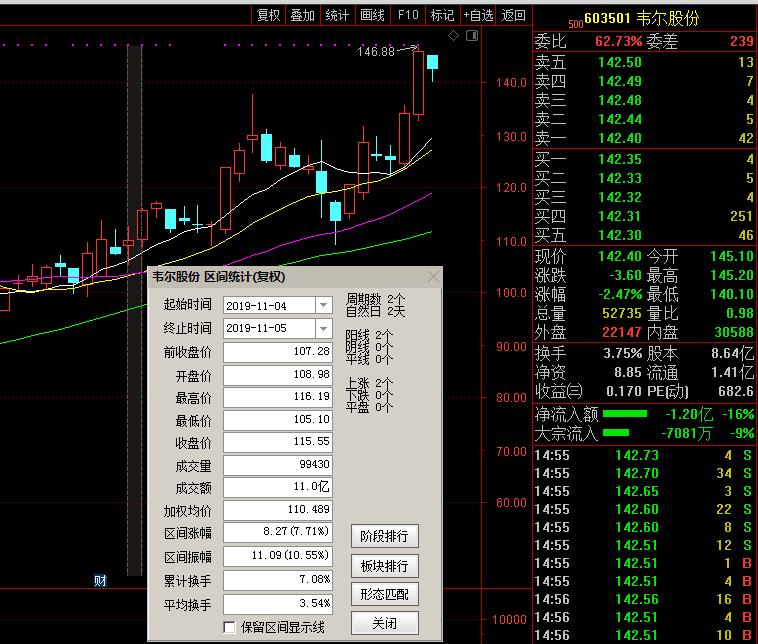Click the 累计换手 field showing 7.08%

coord(277,580)
